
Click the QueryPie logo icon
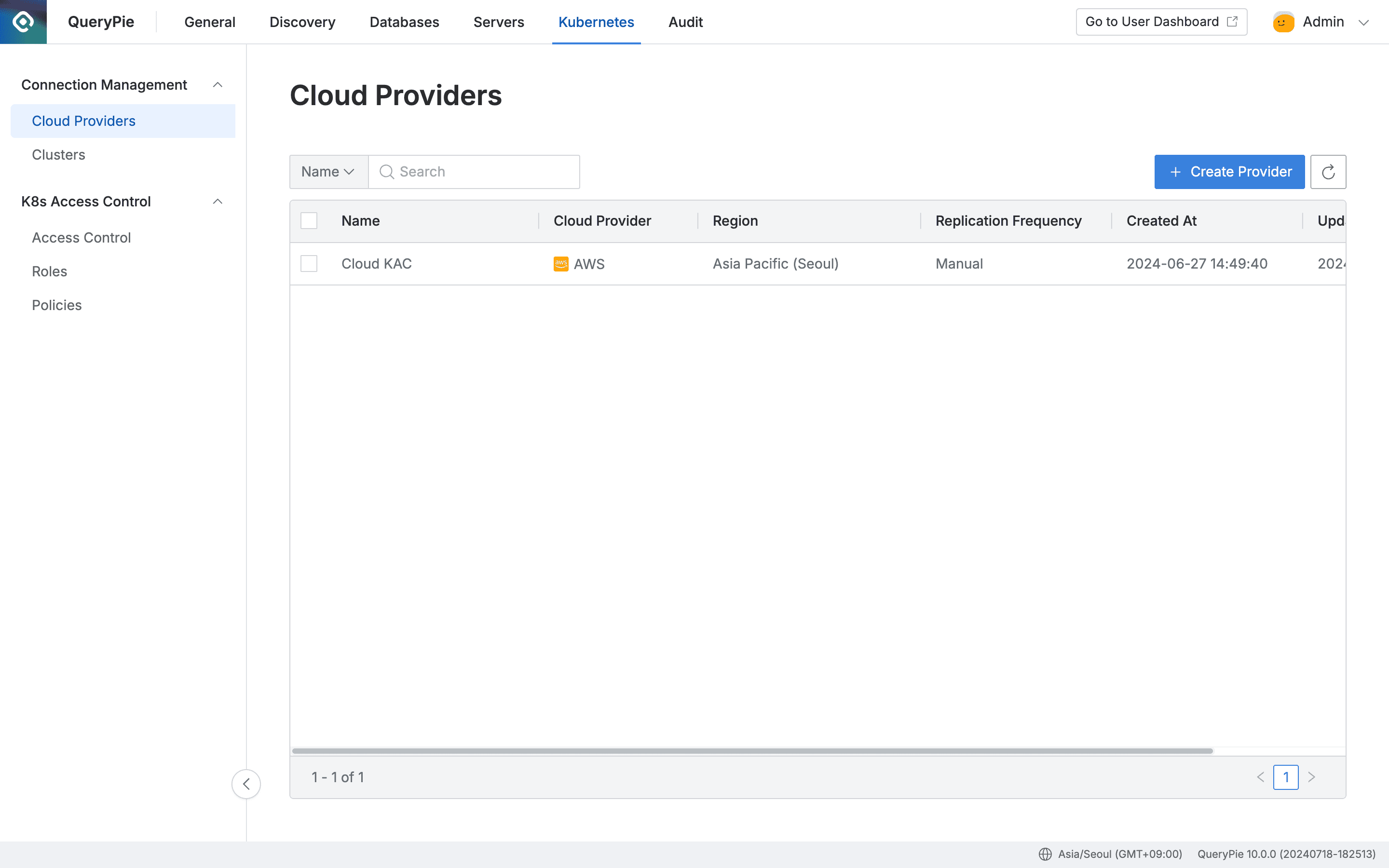23,22
